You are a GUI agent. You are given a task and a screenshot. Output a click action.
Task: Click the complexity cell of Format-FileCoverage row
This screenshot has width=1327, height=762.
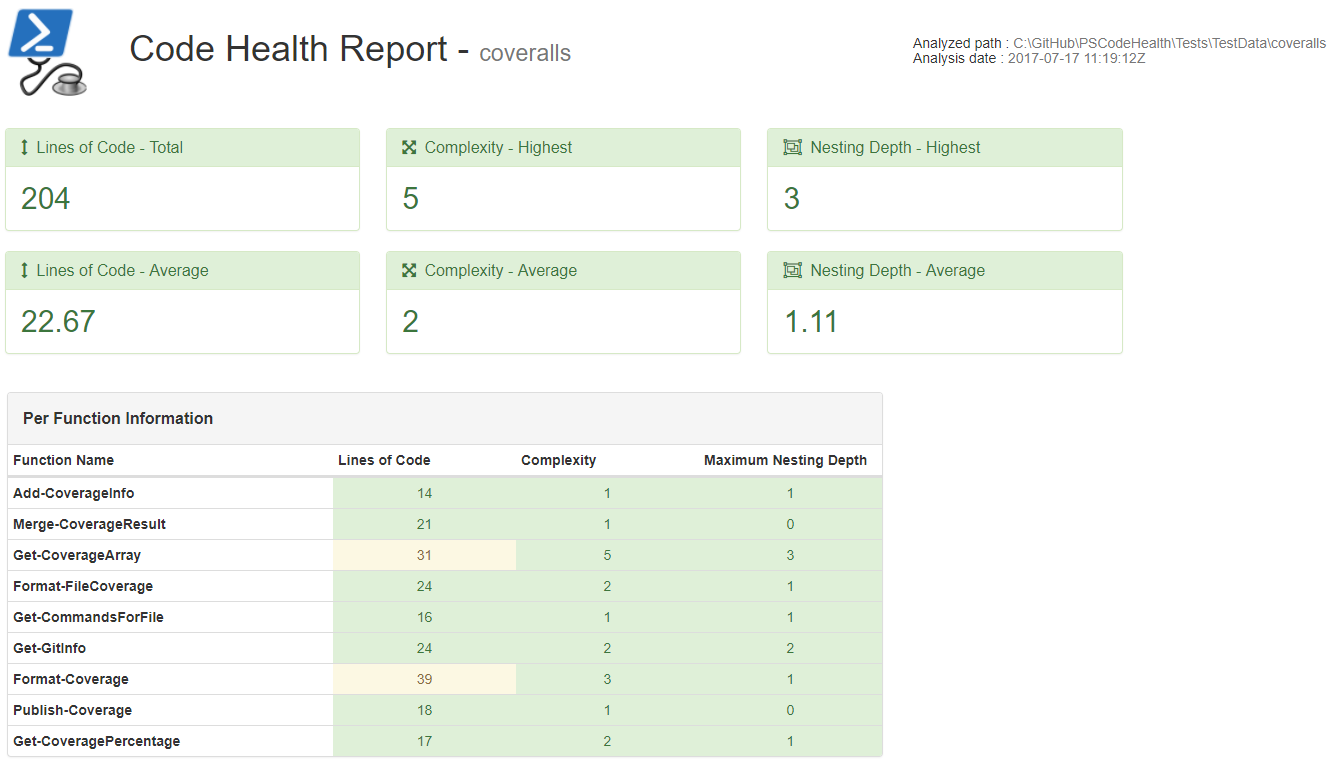click(607, 586)
